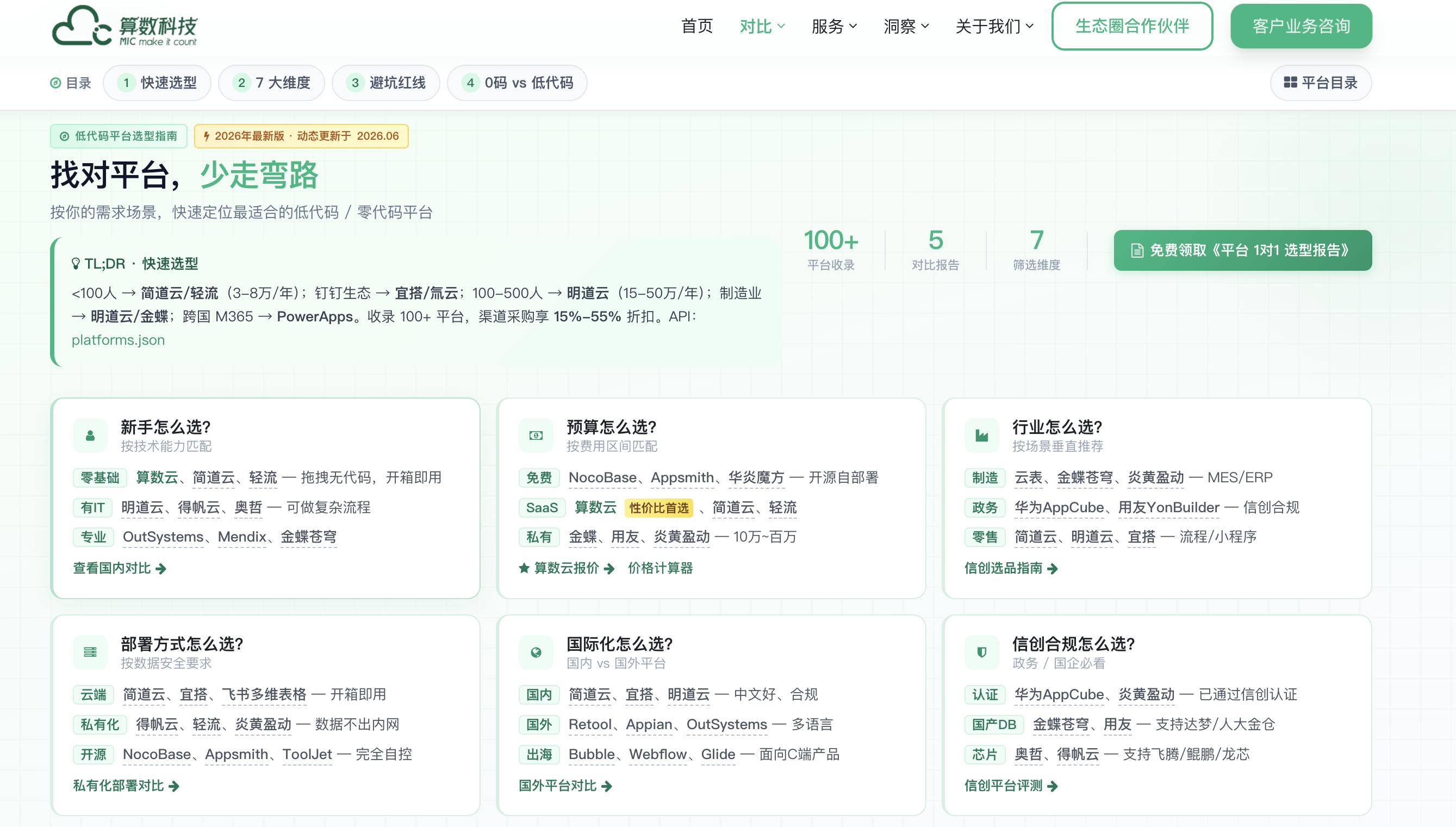1456x827 pixels.
Task: Go to 首页 in the navigation
Action: pyautogui.click(x=697, y=26)
